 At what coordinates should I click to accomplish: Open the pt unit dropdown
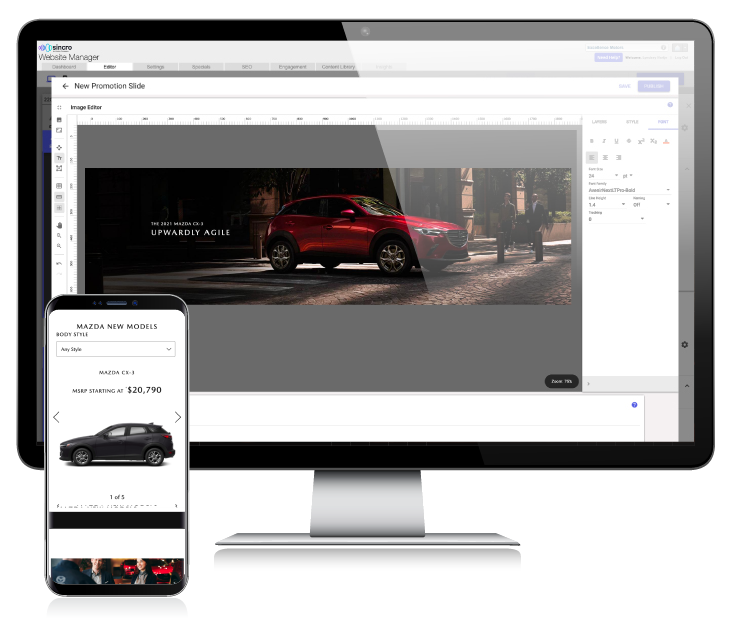click(x=627, y=176)
